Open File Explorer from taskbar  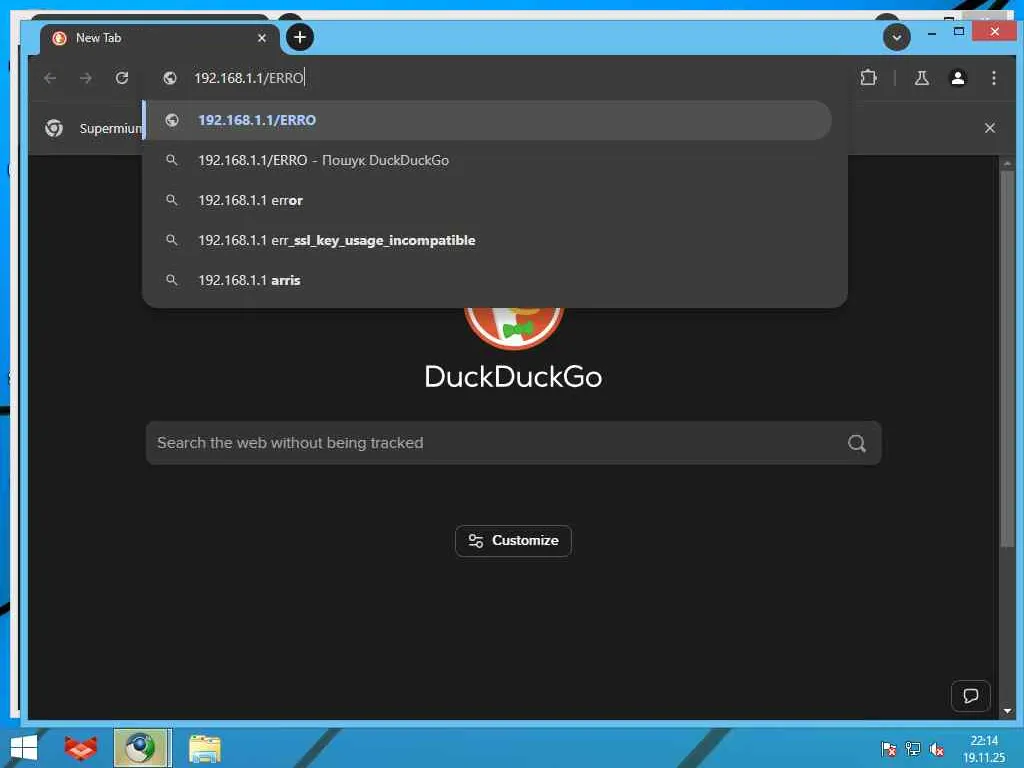click(x=205, y=748)
